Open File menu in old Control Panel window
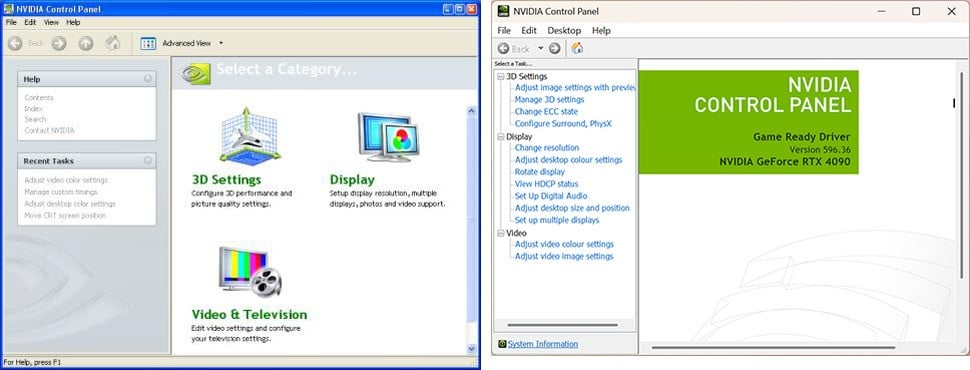Viewport: 970px width, 370px height. [11, 22]
